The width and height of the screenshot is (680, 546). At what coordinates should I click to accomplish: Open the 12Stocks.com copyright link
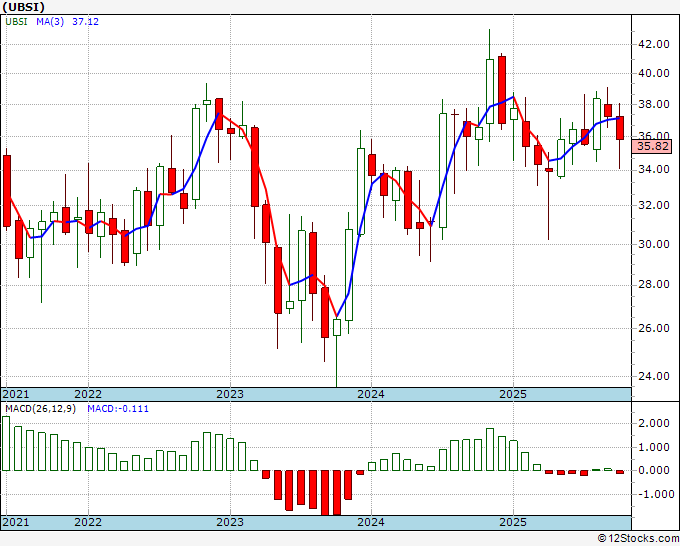[638, 538]
